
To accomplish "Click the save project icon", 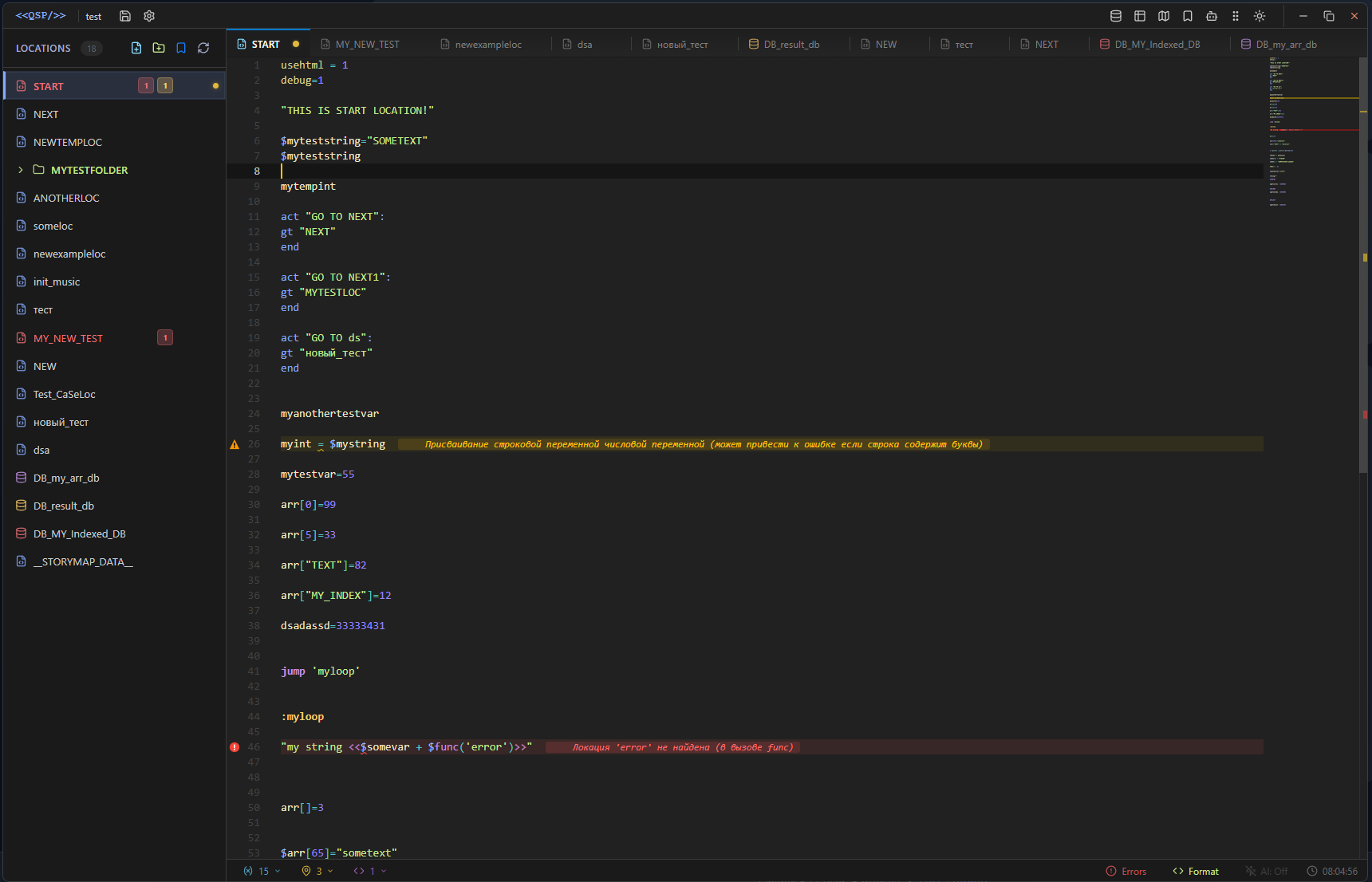I will (125, 16).
